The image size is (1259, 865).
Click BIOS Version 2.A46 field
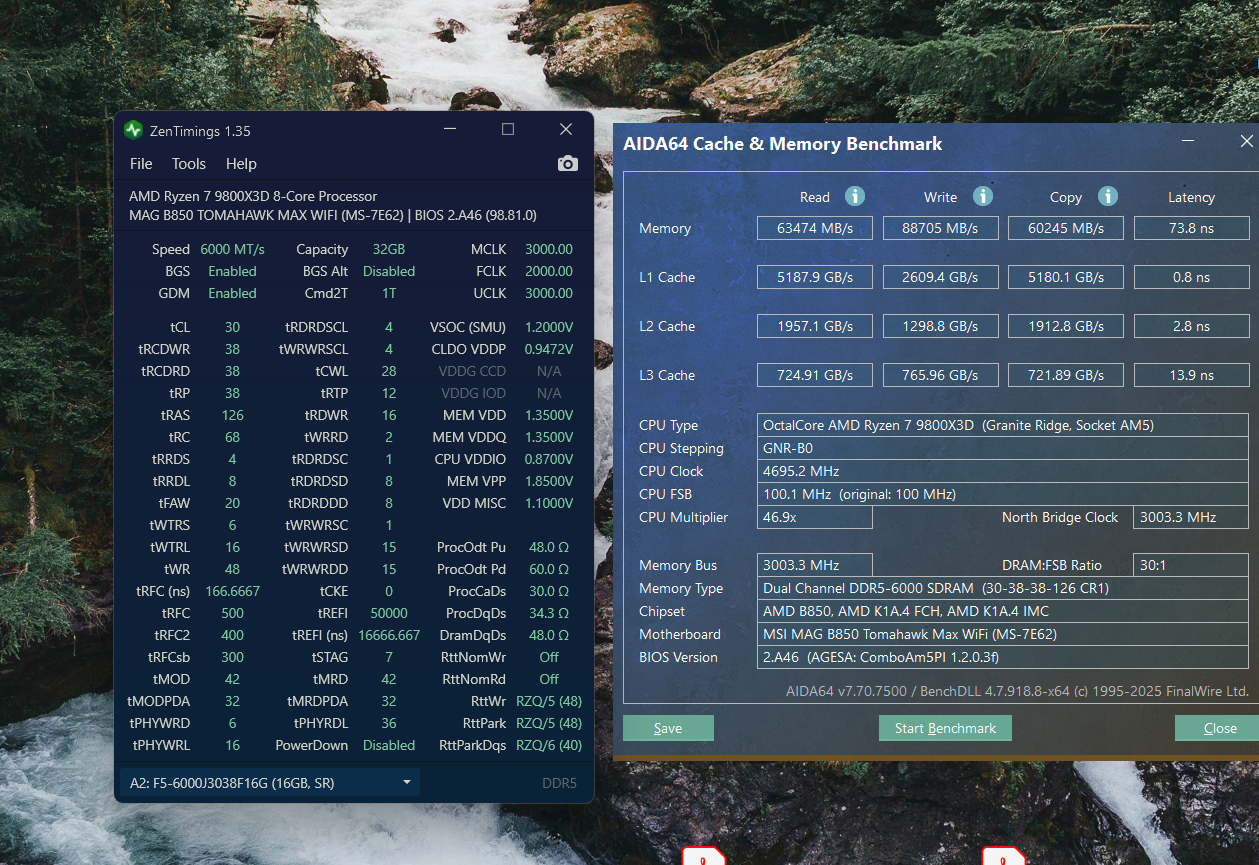[1003, 657]
